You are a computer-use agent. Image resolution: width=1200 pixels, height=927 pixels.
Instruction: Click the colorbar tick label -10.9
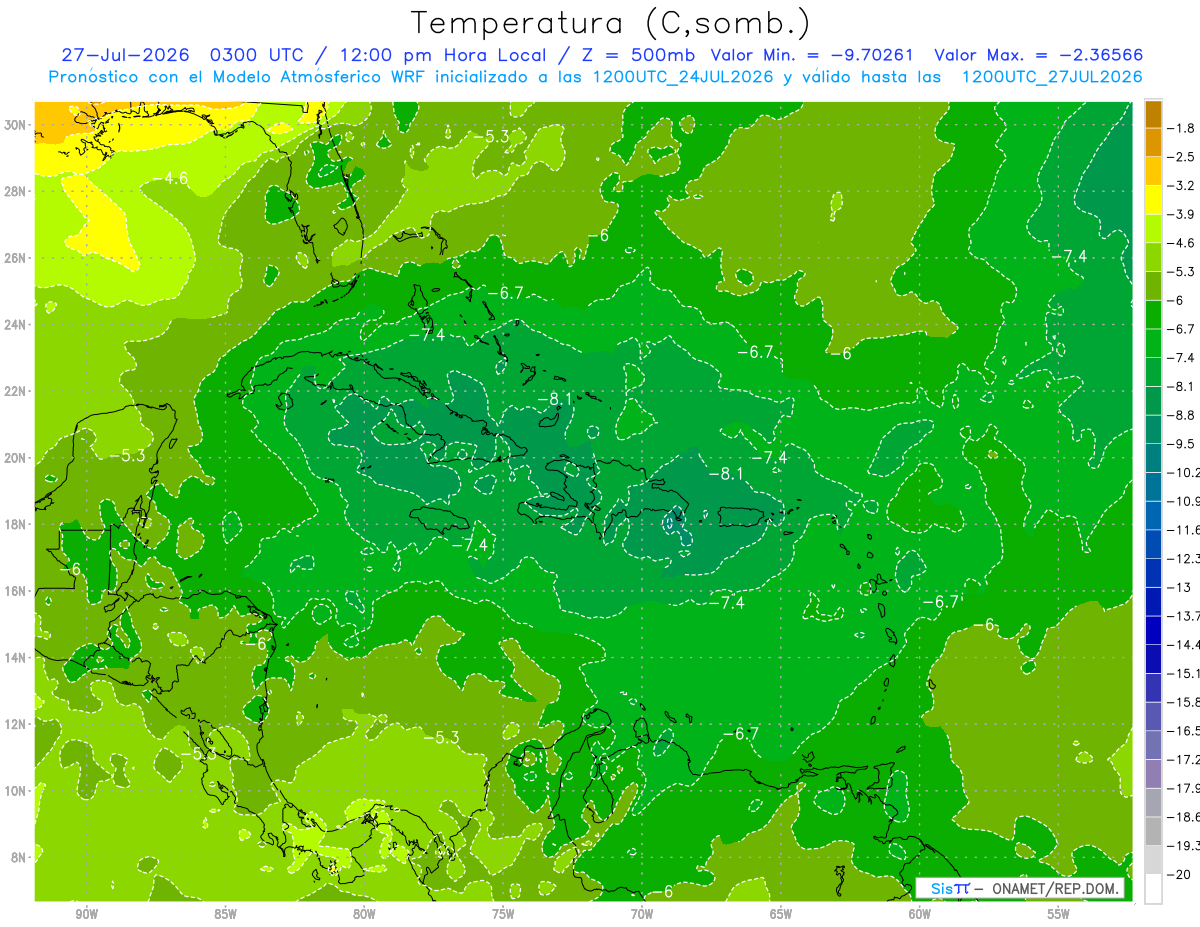pos(1184,501)
